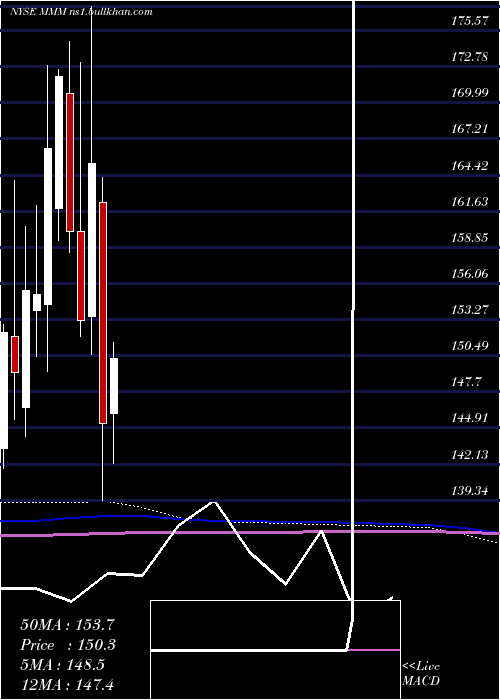
Task: Click the 5MA : 148.5 readout
Action: tap(62, 665)
